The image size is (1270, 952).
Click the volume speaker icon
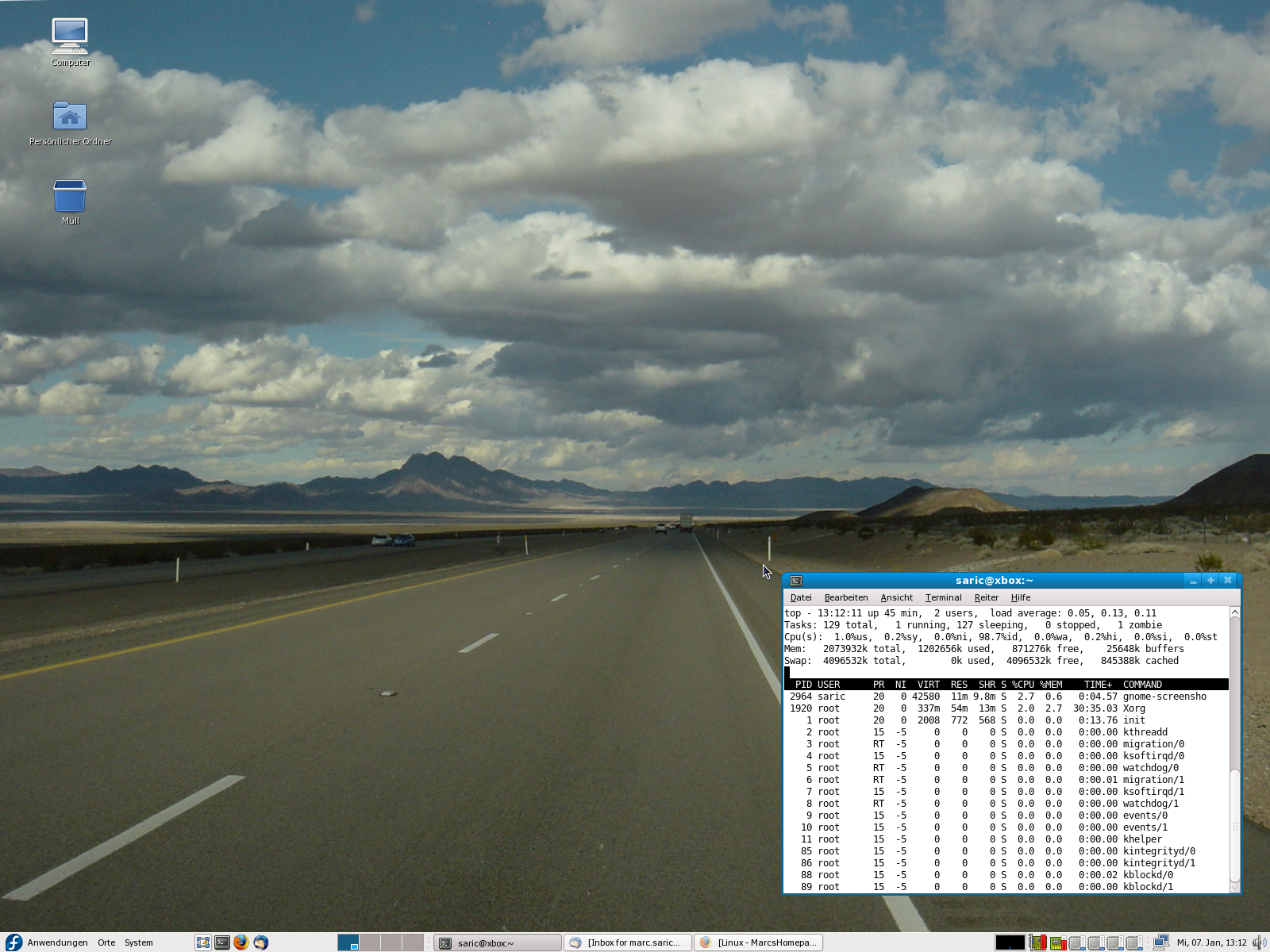(1258, 942)
